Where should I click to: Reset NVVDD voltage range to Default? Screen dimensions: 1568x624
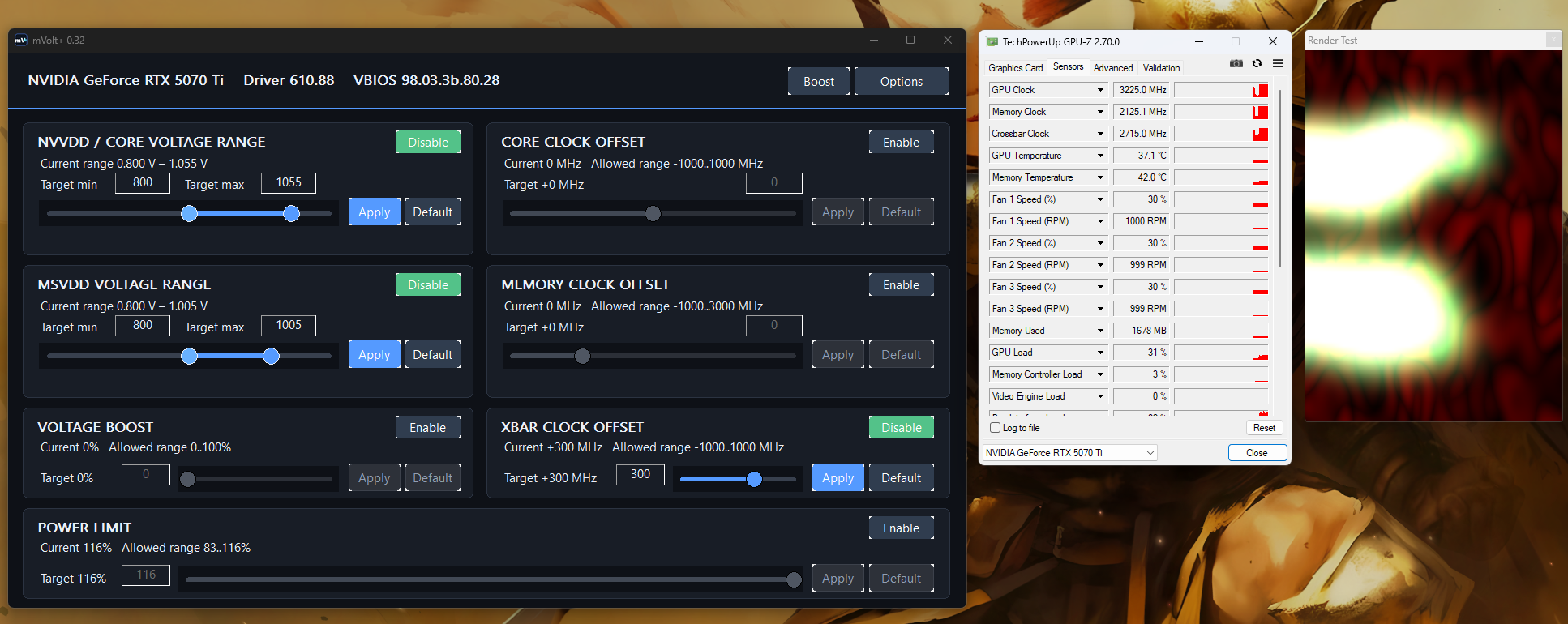click(433, 212)
